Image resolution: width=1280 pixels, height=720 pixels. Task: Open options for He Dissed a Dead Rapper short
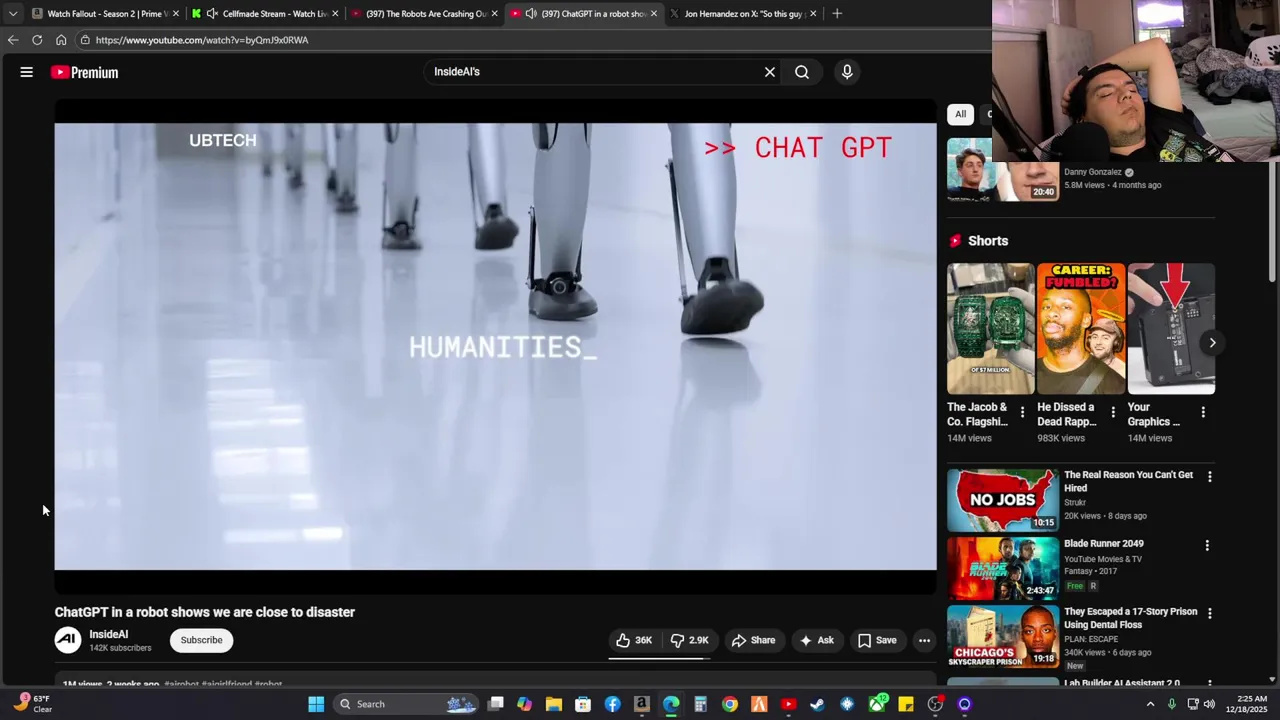tap(1113, 412)
